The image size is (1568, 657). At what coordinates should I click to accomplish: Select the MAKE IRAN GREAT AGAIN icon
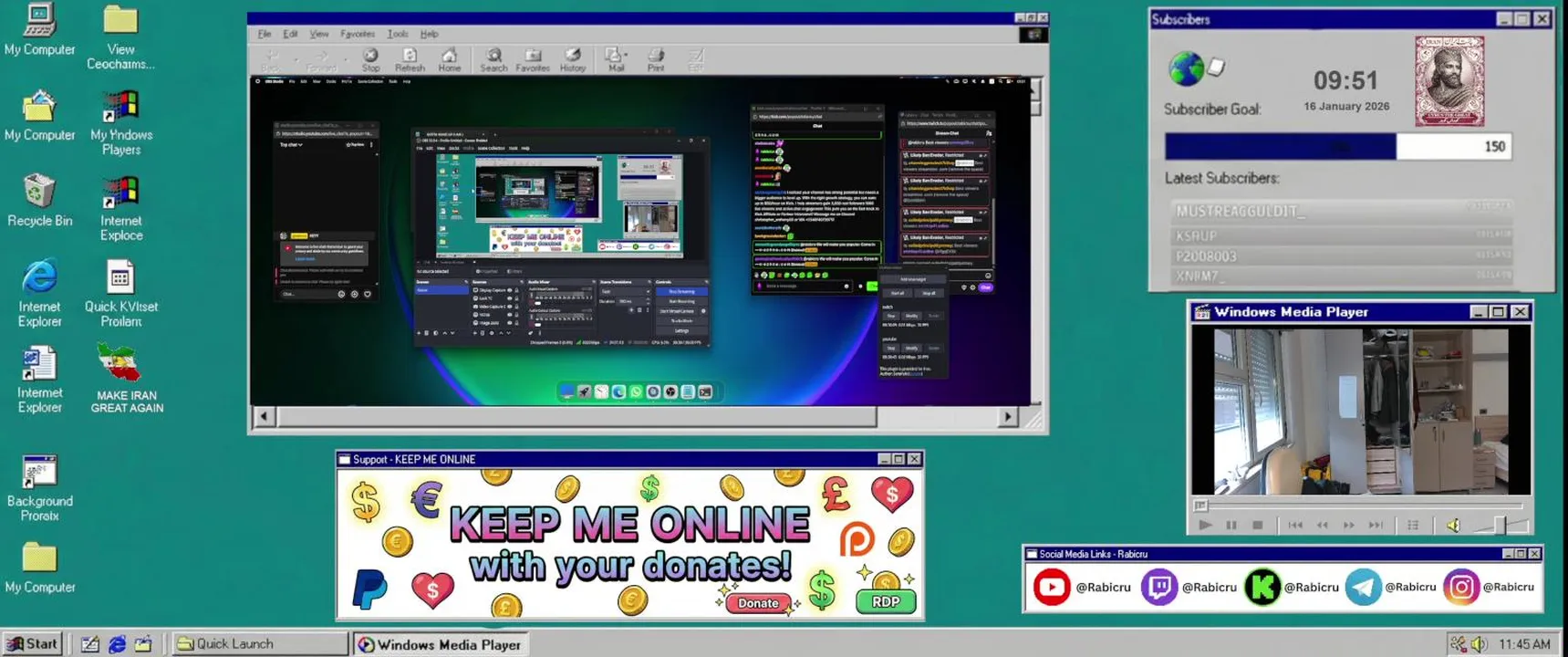126,379
